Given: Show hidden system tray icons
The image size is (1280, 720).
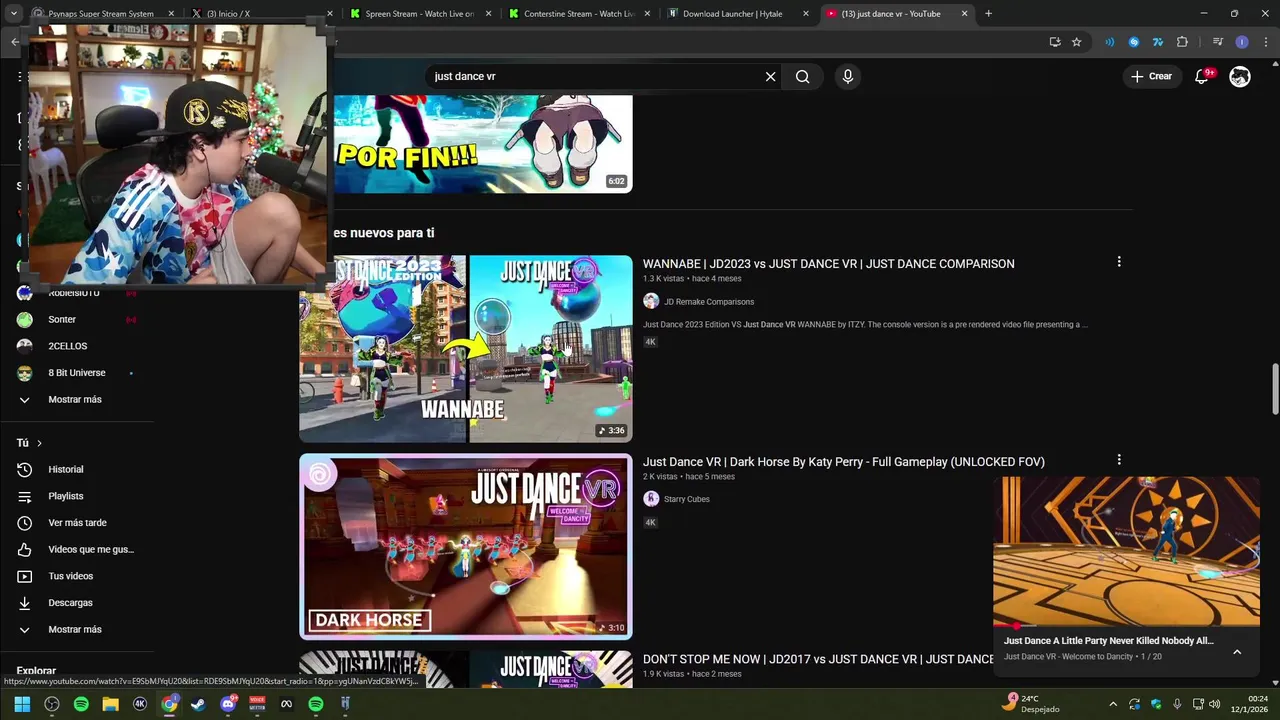Looking at the screenshot, I should 1113,704.
